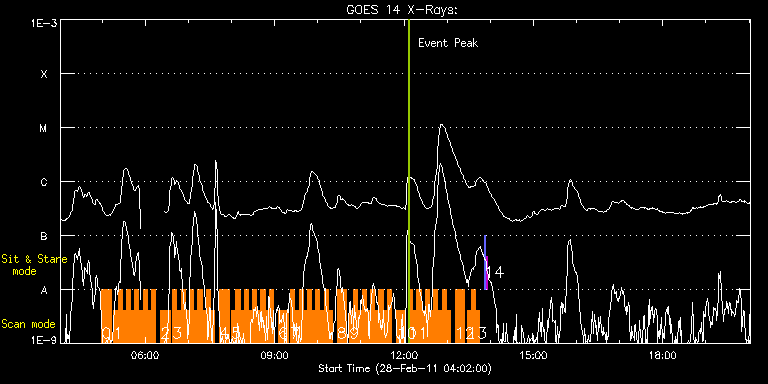Image resolution: width=768 pixels, height=384 pixels.
Task: Click the green Event Peak vertical line
Action: pyautogui.click(x=409, y=181)
